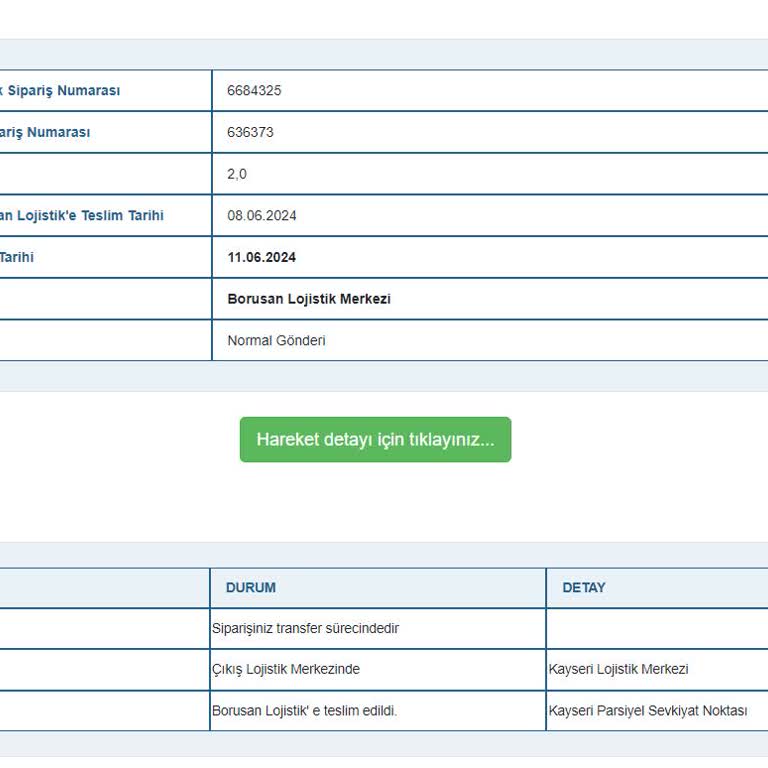Click Borusan Lojistik Merkezi text
This screenshot has height=768, width=768.
click(309, 299)
